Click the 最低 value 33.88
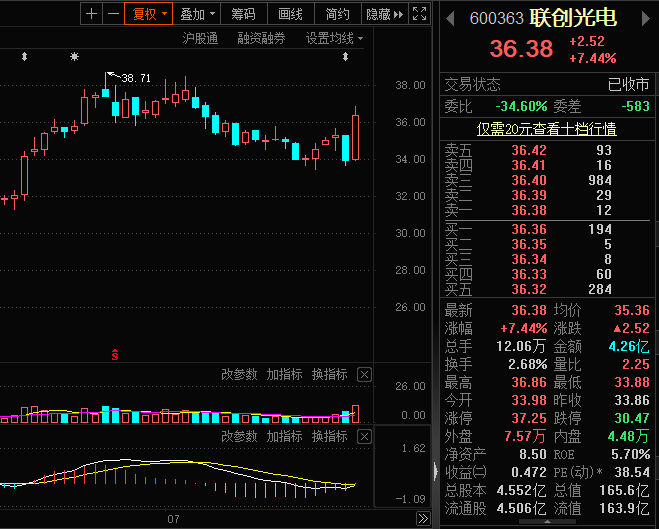The height and width of the screenshot is (529, 659). pyautogui.click(x=632, y=382)
